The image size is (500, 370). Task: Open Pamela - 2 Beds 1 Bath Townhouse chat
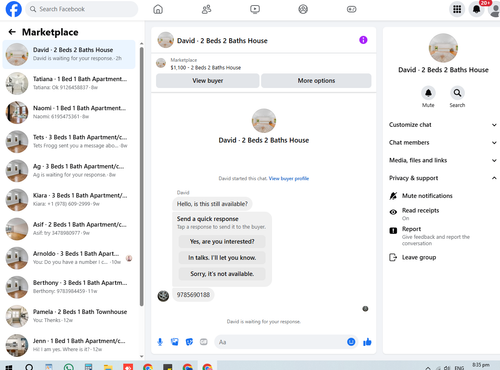[x=69, y=316]
